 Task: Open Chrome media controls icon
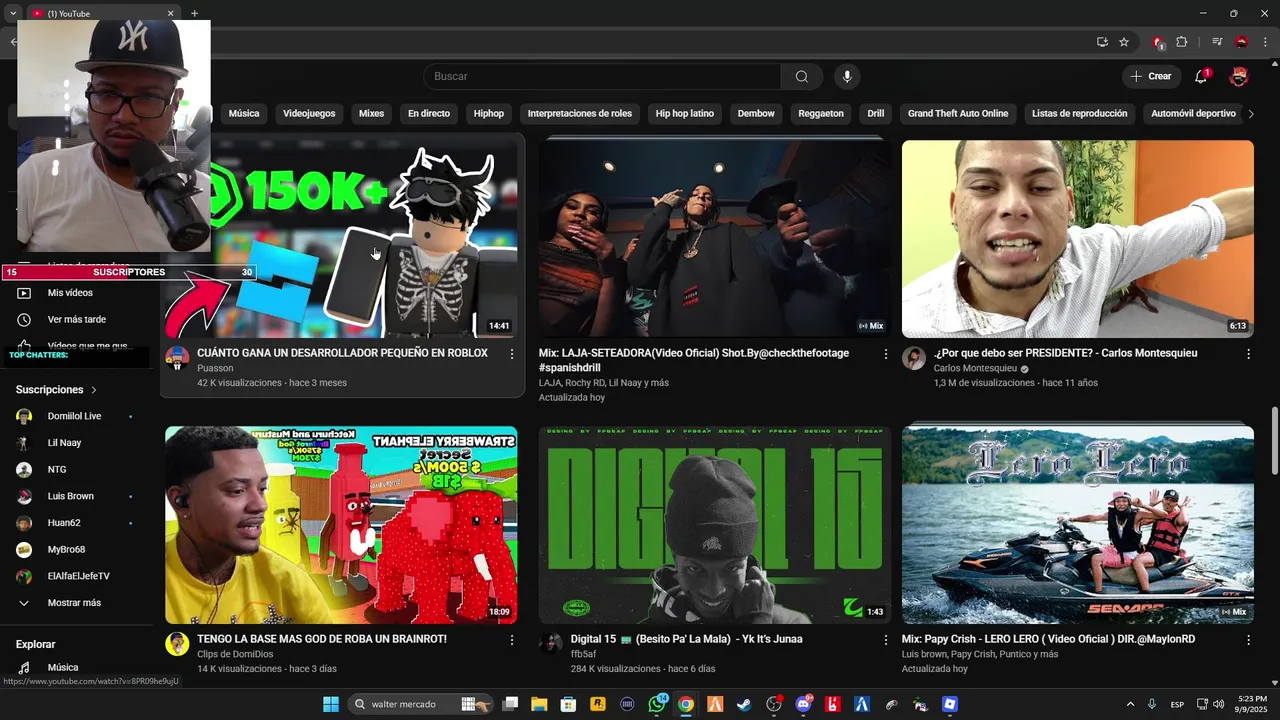[1217, 42]
